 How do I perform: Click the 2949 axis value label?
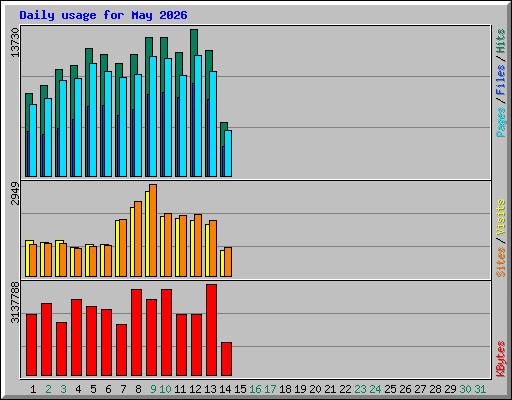point(15,193)
